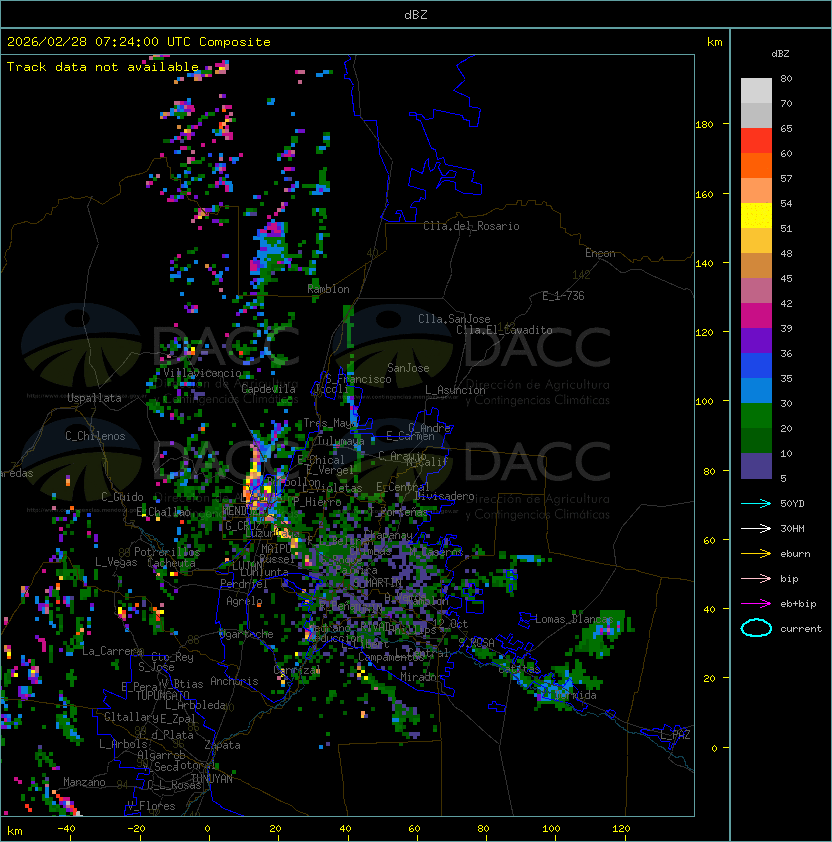832x842 pixels.
Task: Pick the yellow swatch below 54 dBZ
Action: point(756,216)
